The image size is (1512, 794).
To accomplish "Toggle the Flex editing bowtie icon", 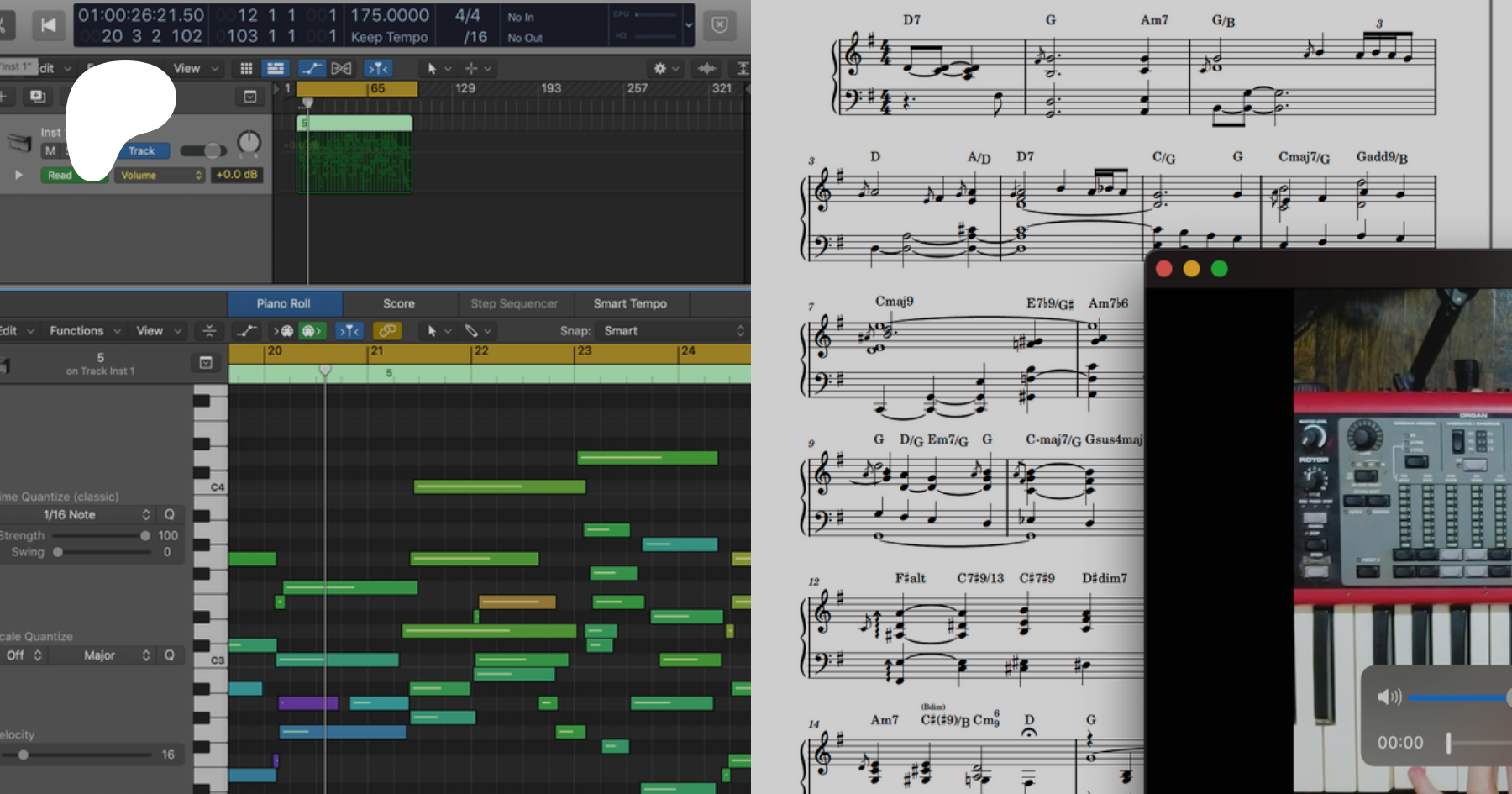I will coord(341,68).
